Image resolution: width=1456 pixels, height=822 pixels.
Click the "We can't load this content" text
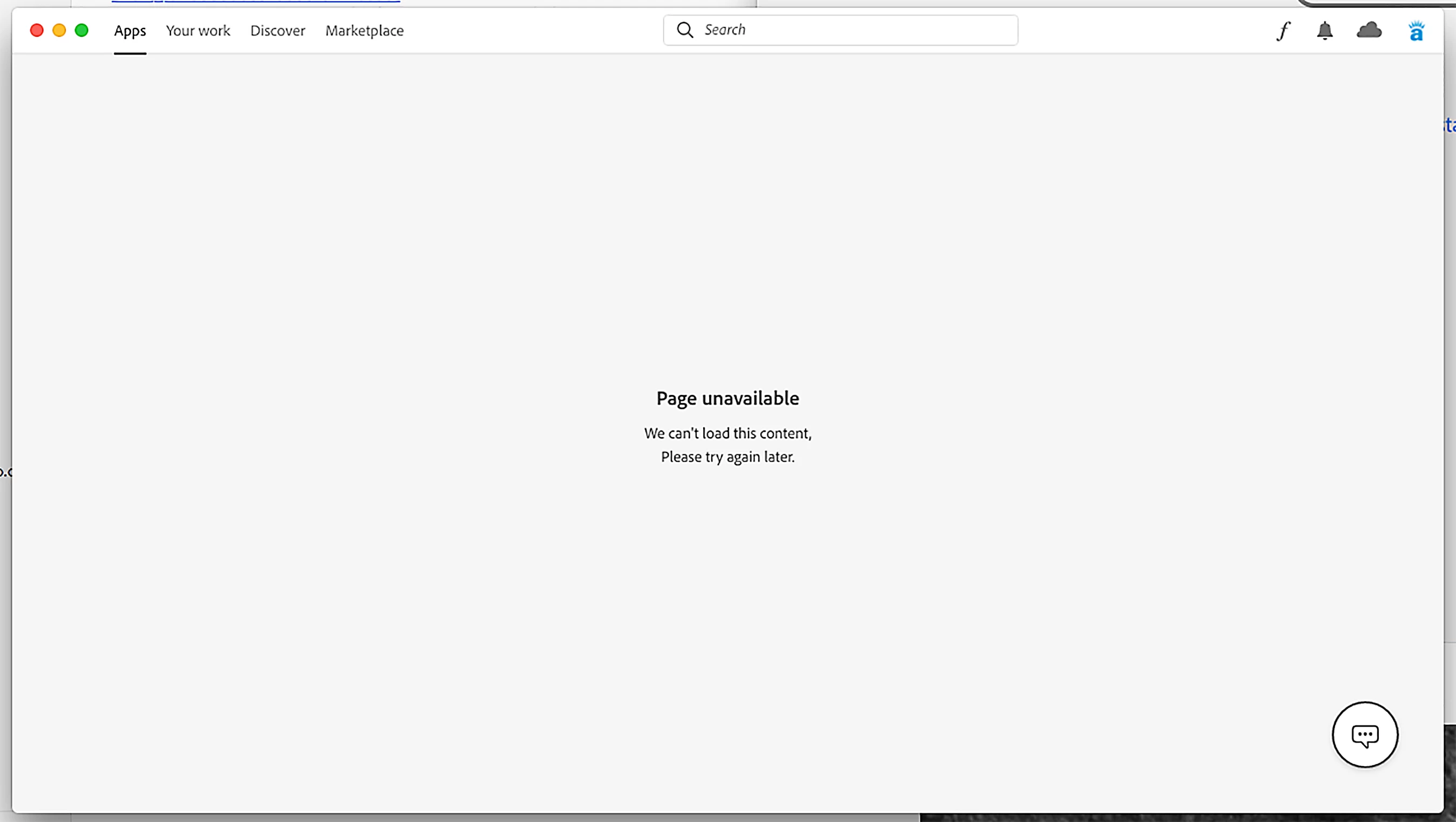[x=727, y=433]
